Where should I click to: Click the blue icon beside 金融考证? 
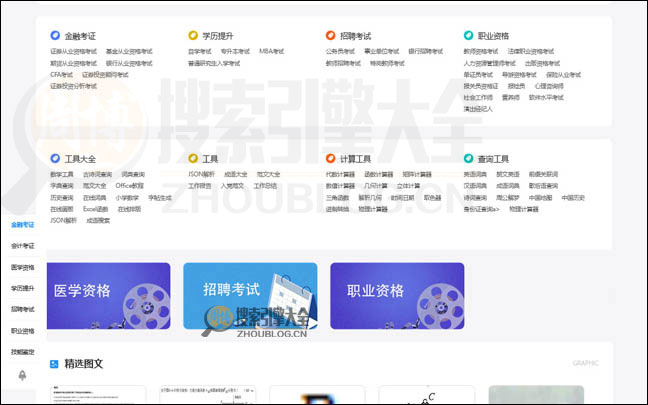coord(55,36)
